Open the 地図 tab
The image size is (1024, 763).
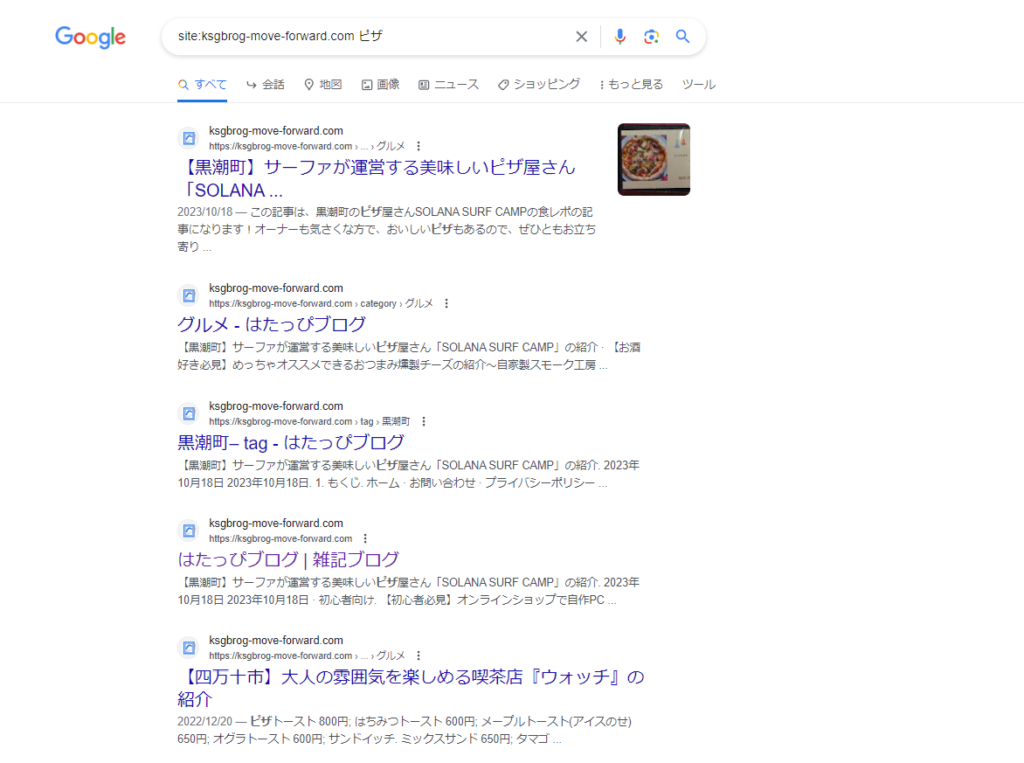(x=323, y=84)
